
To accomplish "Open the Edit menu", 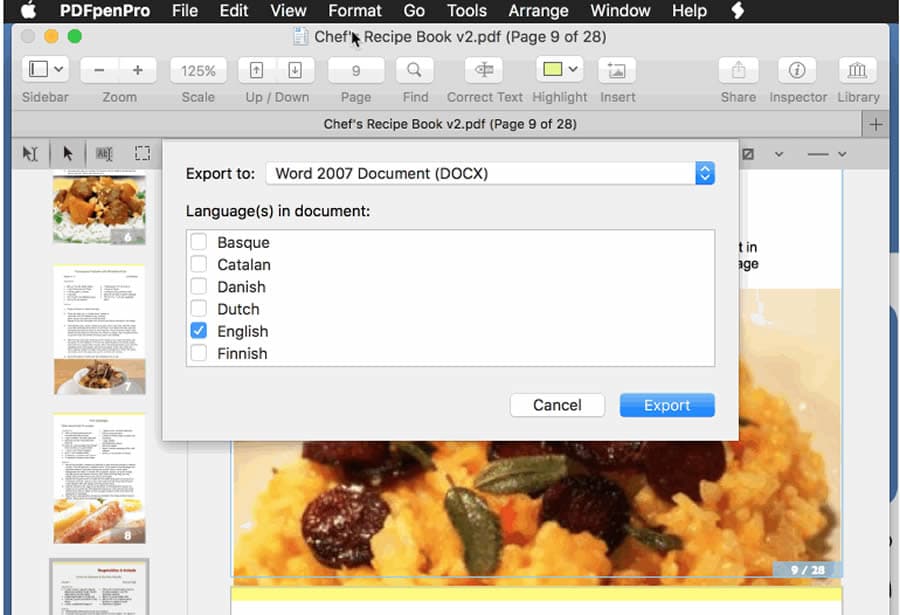I will [x=234, y=10].
